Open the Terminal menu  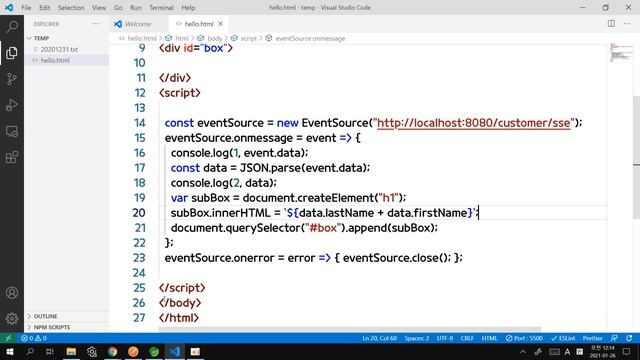coord(161,7)
